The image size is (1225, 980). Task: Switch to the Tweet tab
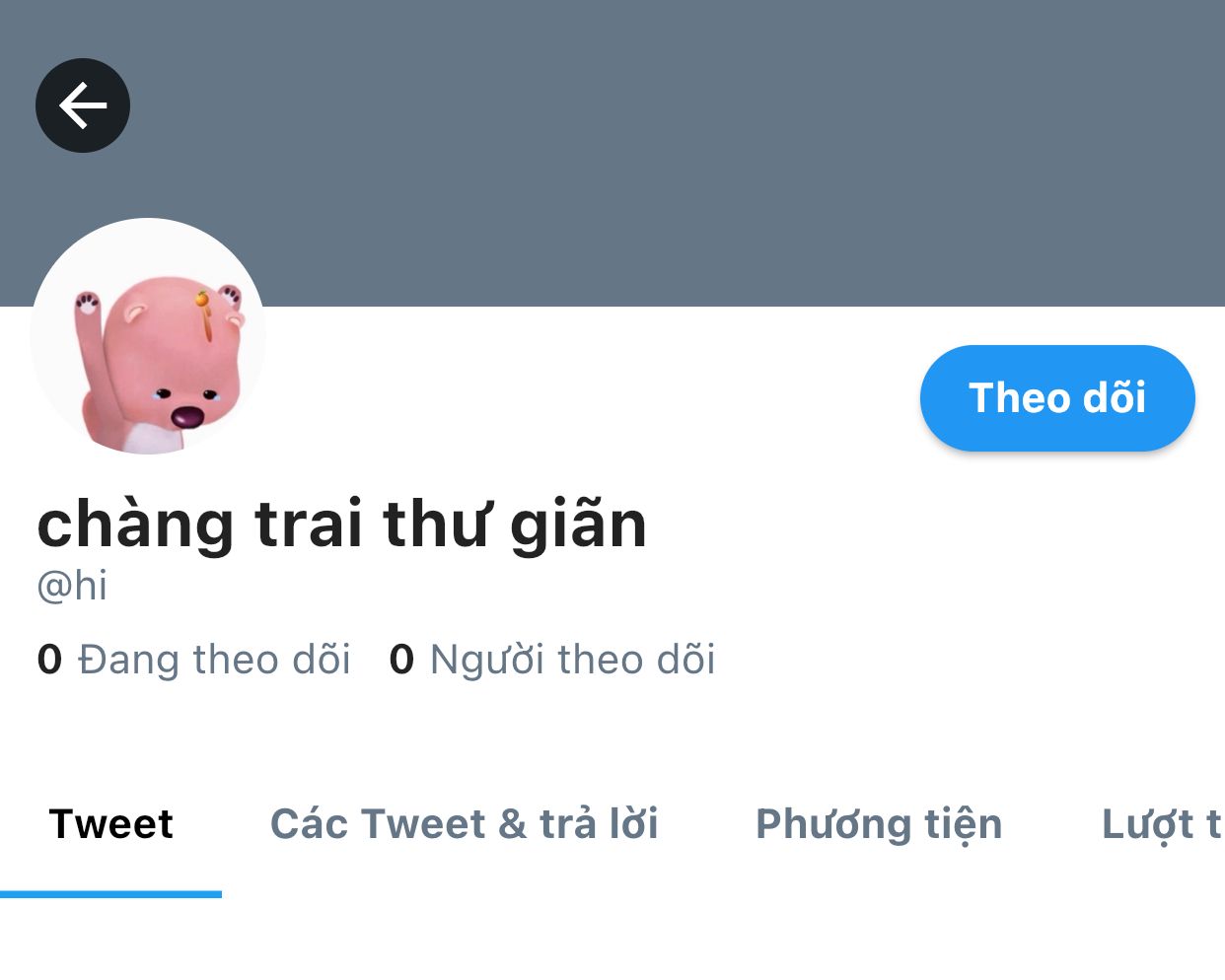click(x=110, y=824)
